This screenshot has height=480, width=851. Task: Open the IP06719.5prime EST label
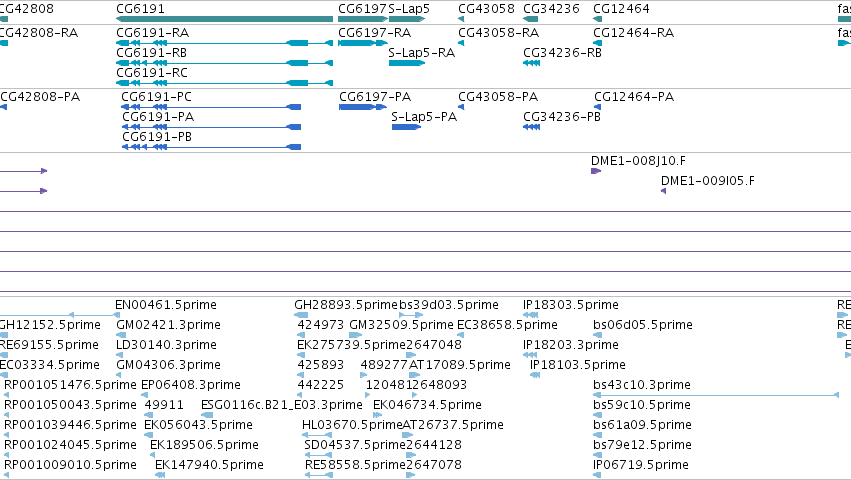pos(641,465)
